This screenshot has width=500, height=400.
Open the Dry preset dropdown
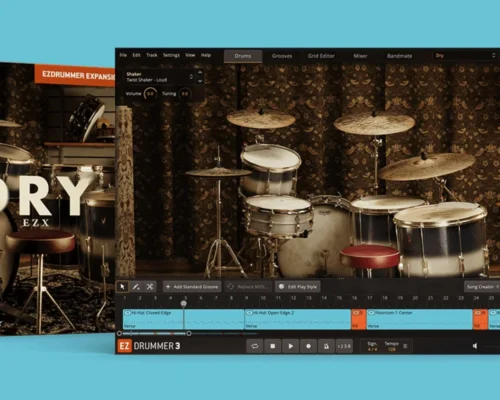pos(465,56)
